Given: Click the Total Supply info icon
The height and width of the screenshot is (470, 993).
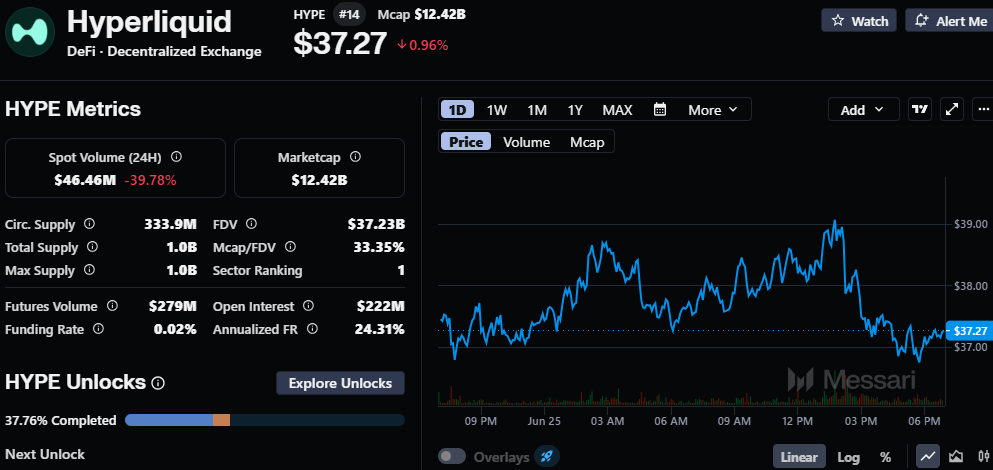Looking at the screenshot, I should (92, 247).
